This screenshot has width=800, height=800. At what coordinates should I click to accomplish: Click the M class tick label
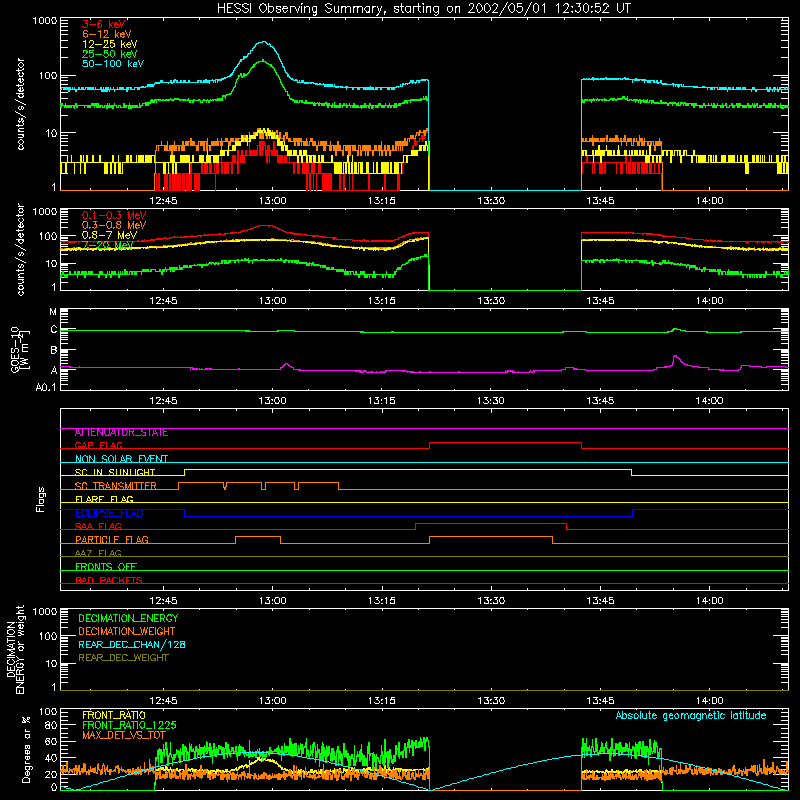tap(53, 312)
